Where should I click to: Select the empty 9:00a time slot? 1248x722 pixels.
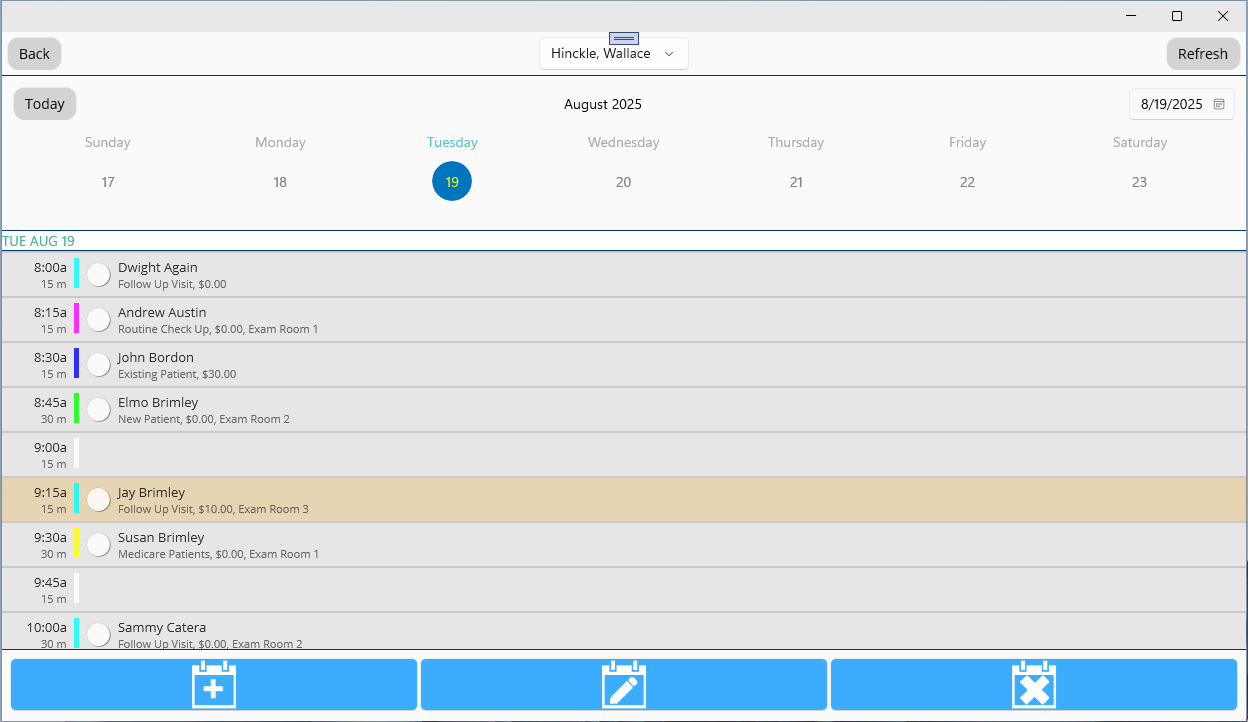624,455
